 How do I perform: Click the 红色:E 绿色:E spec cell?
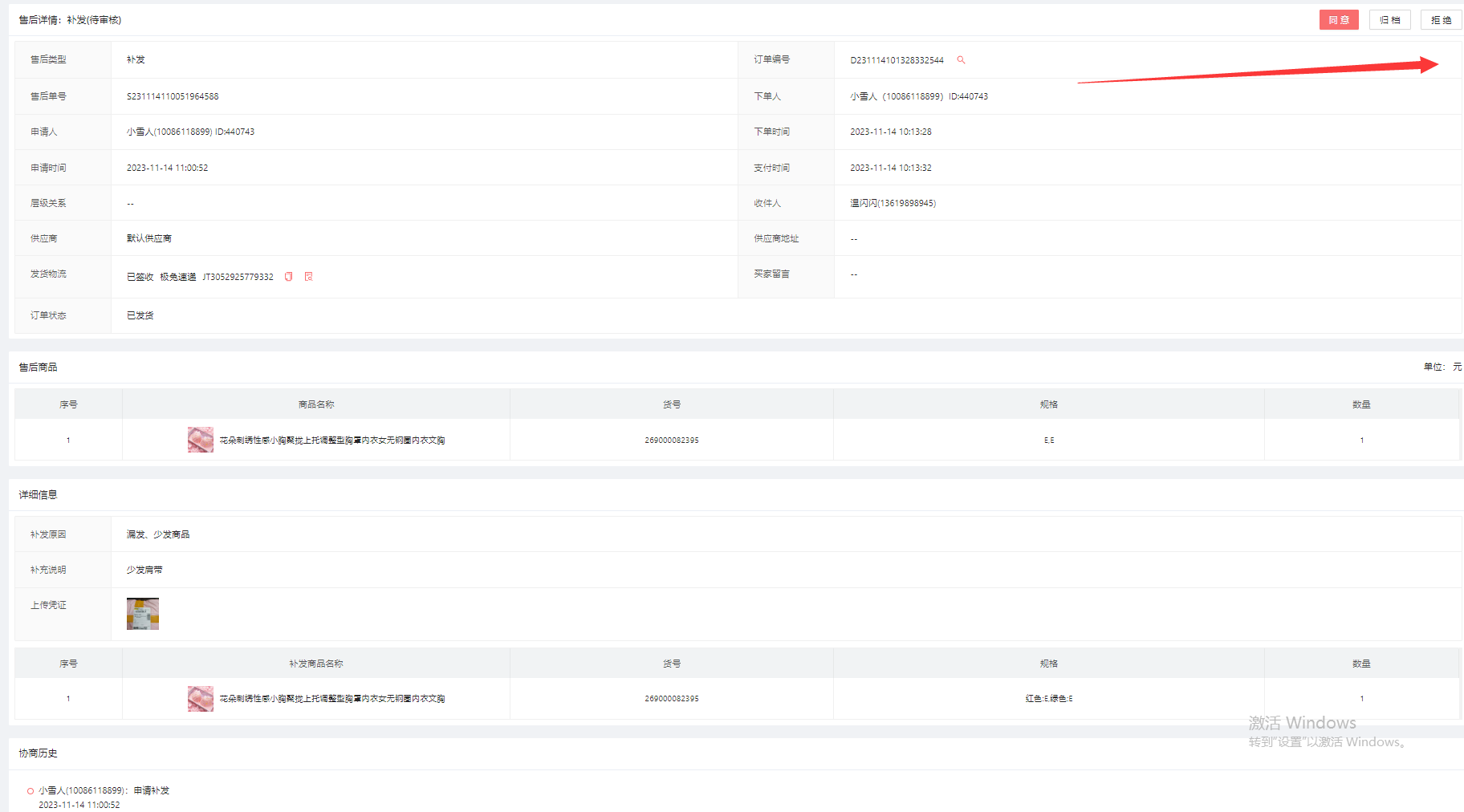(x=1048, y=699)
